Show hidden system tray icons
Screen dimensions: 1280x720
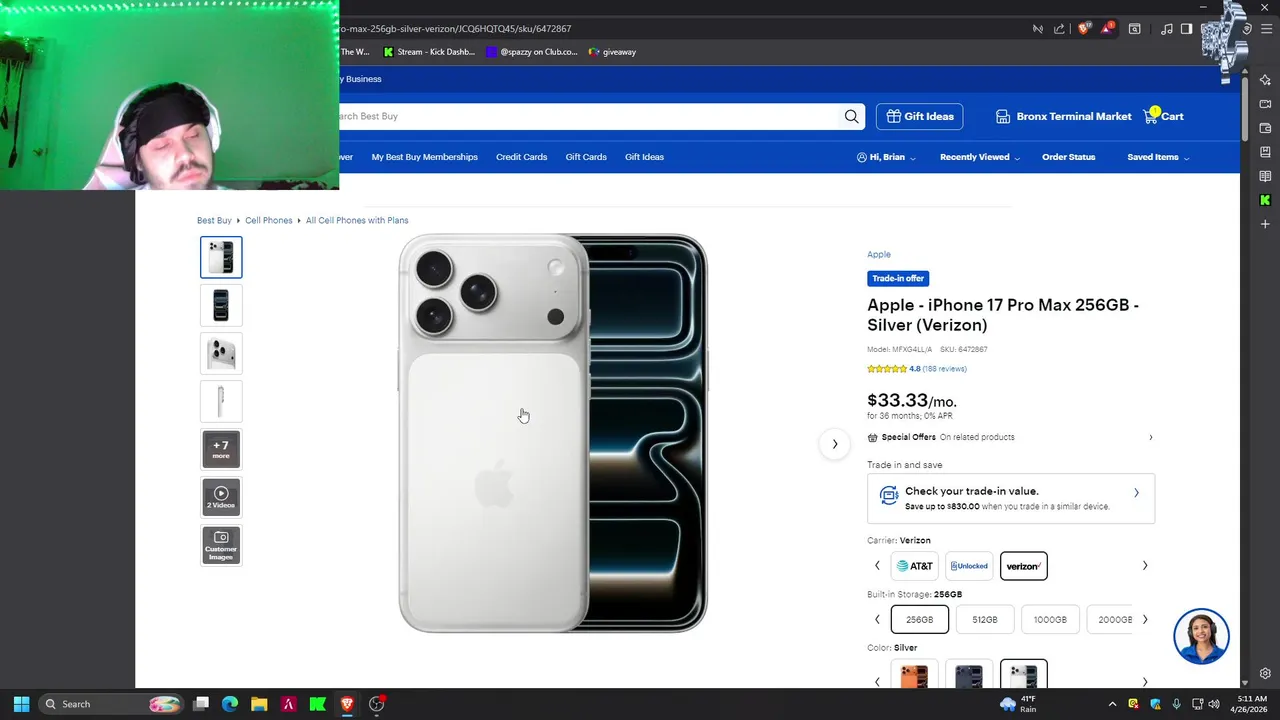(1112, 704)
